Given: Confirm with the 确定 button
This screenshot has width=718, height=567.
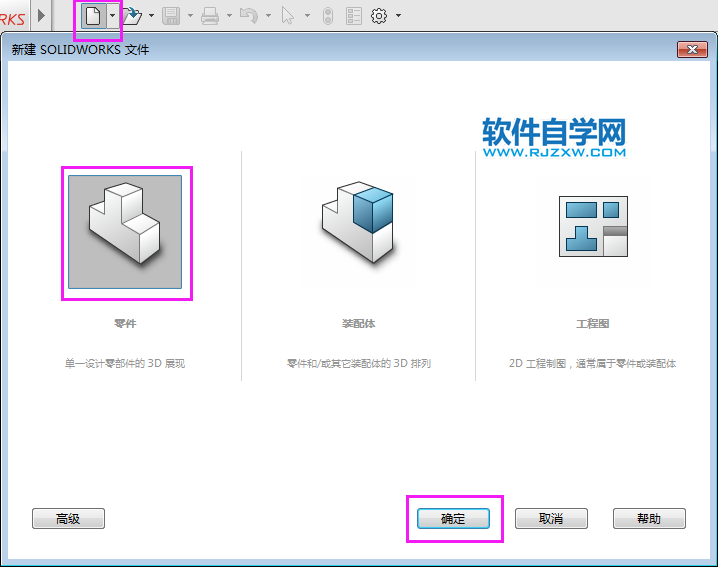Looking at the screenshot, I should coord(453,518).
